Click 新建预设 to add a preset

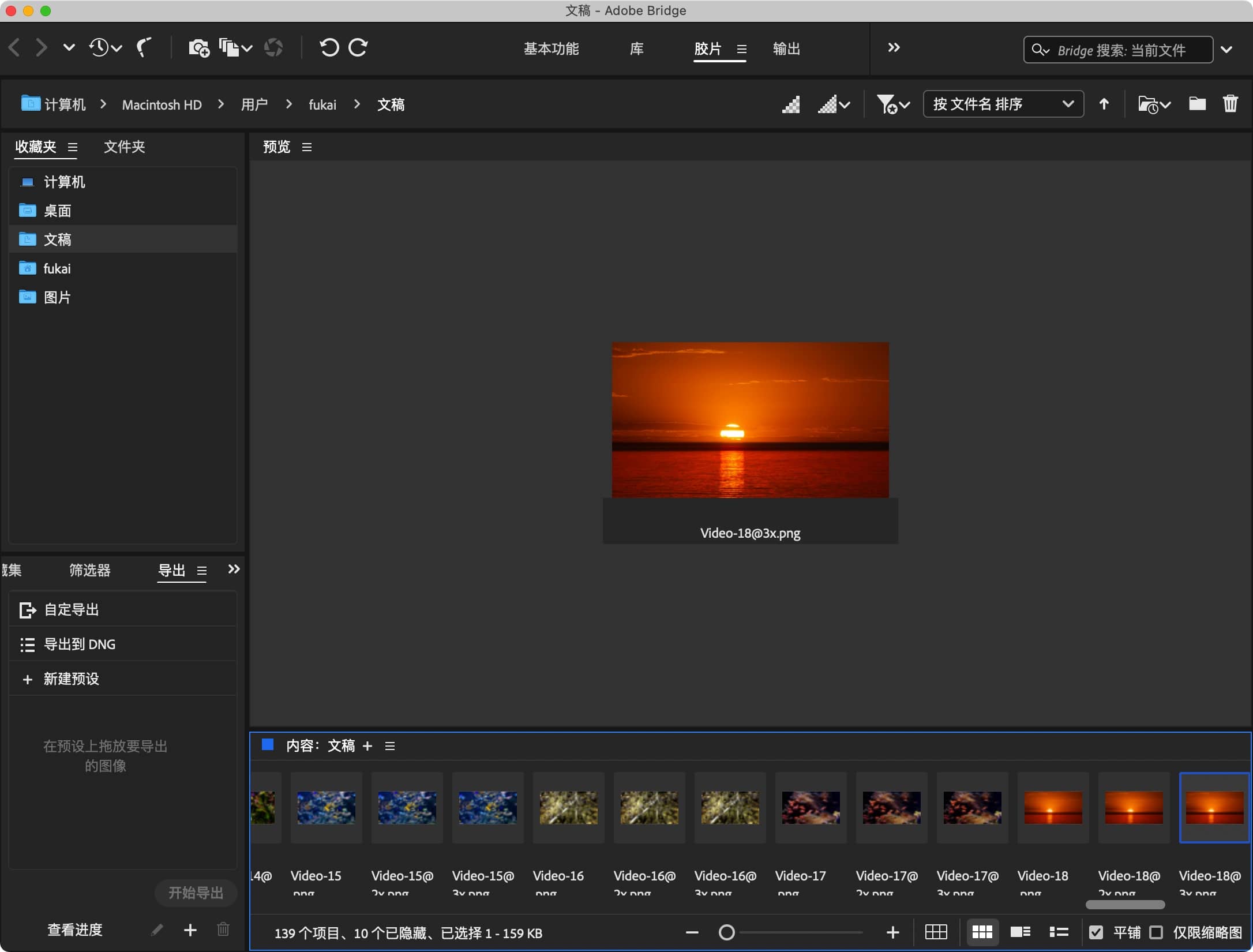pos(123,679)
